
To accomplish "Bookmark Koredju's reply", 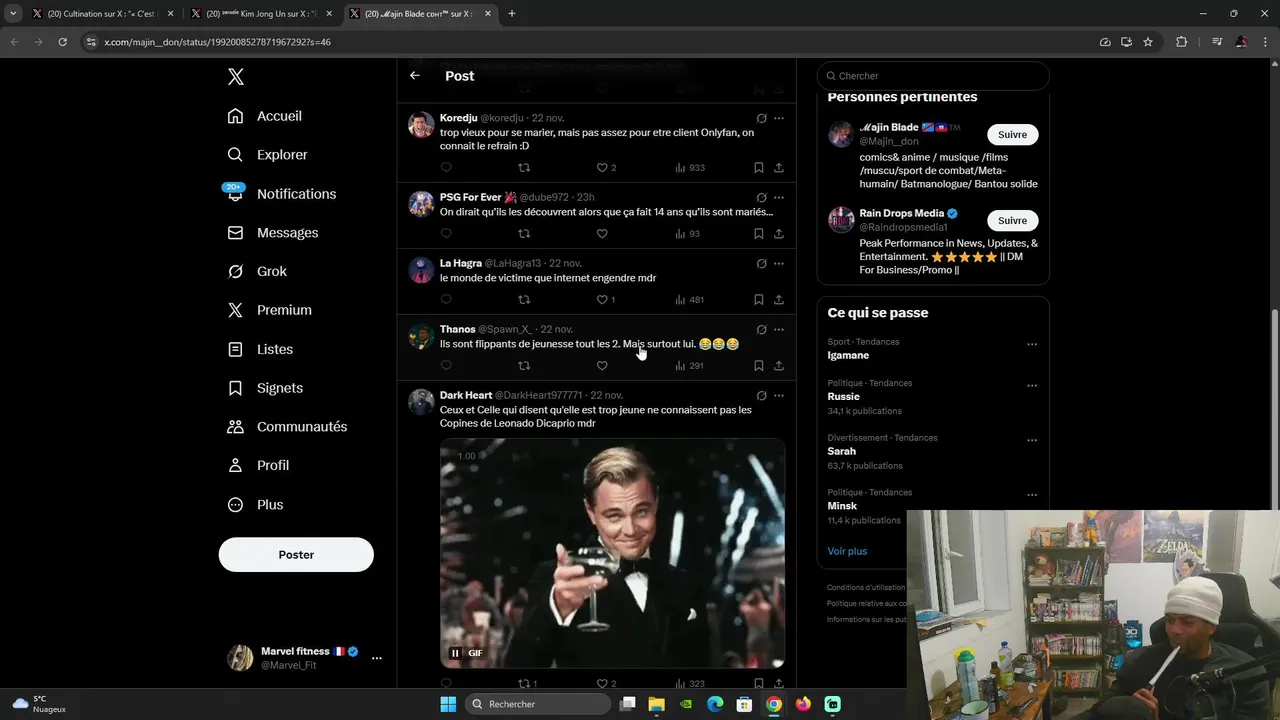I will click(759, 168).
